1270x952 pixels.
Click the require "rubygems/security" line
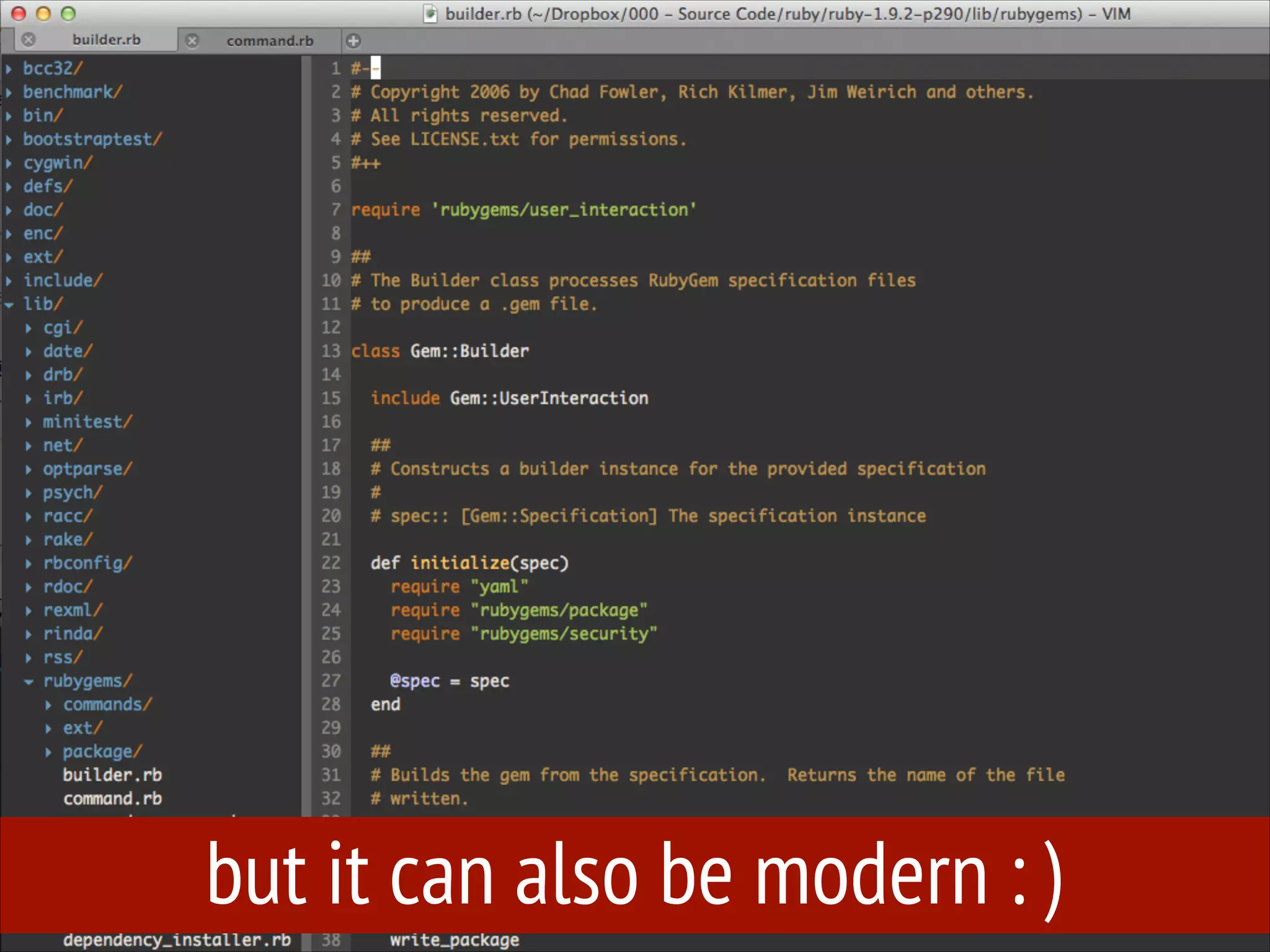[x=524, y=633]
